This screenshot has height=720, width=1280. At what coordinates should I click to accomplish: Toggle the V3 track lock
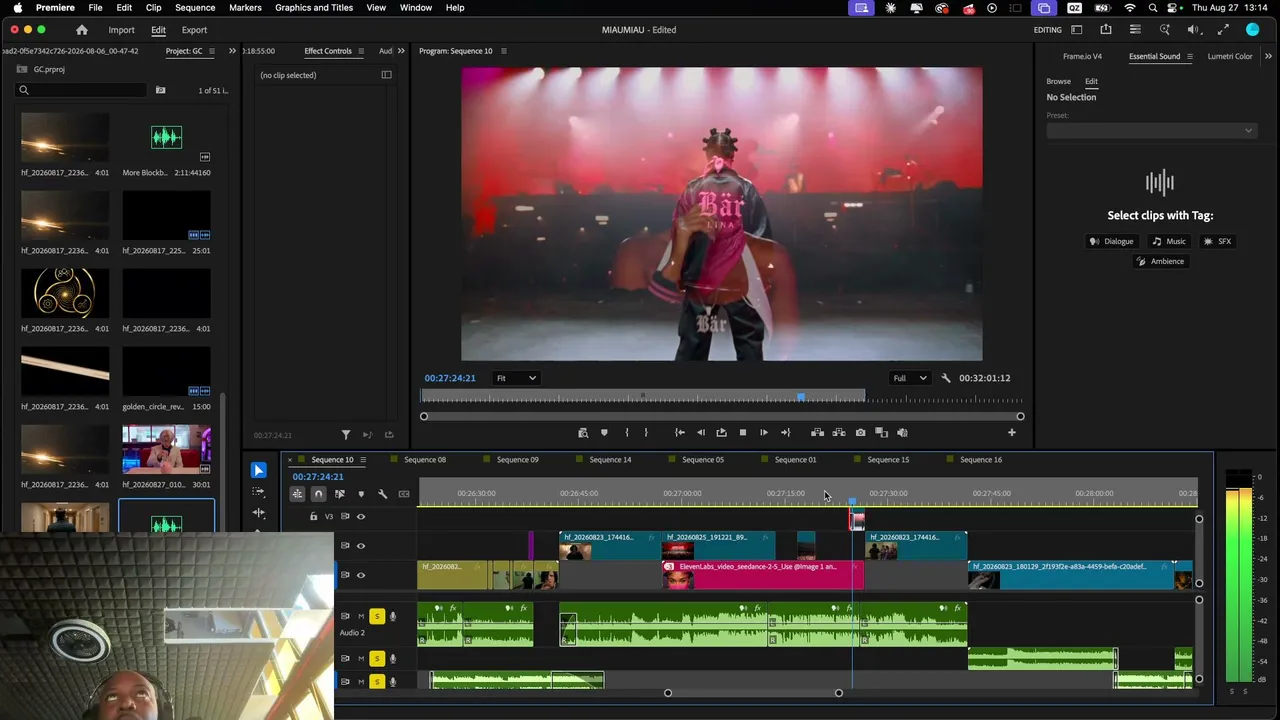click(x=313, y=517)
